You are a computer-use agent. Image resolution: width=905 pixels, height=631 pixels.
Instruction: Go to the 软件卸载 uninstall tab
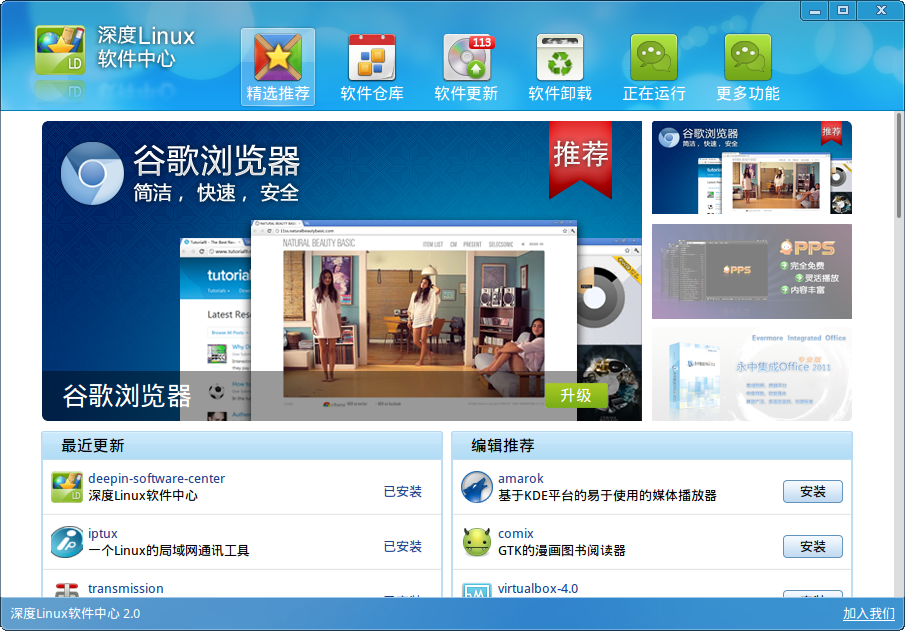(560, 67)
